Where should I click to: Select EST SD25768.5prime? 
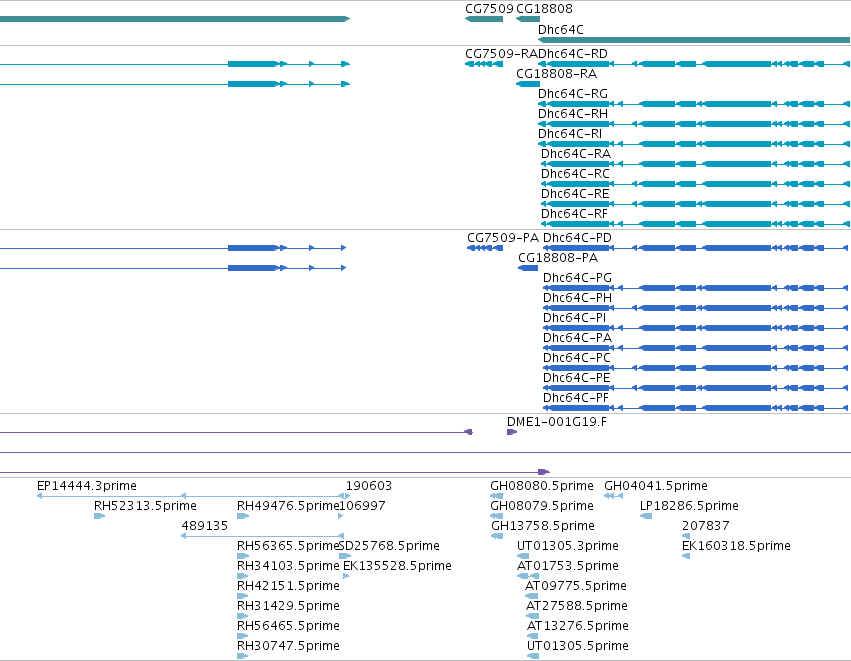click(x=389, y=546)
